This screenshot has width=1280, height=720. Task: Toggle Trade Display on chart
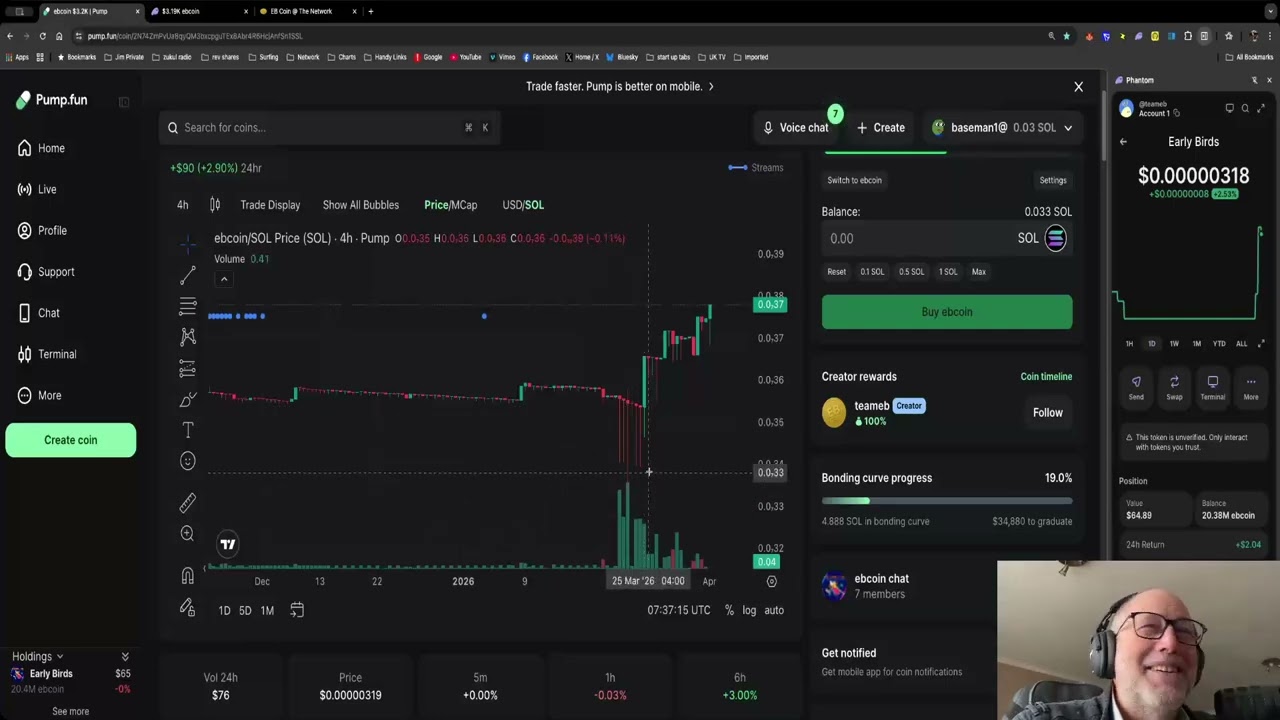pyautogui.click(x=270, y=205)
